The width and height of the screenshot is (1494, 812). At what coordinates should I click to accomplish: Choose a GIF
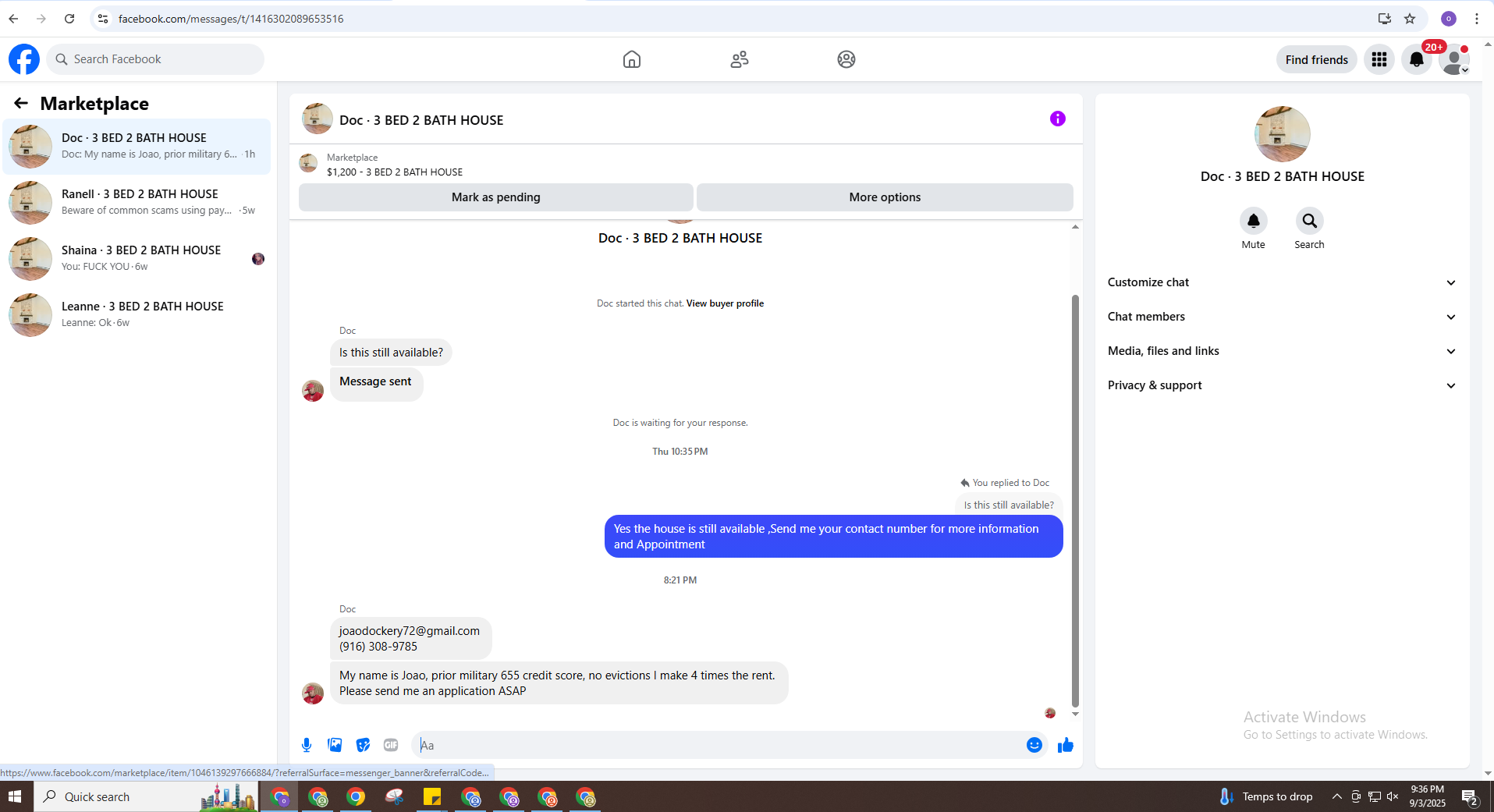(x=391, y=745)
